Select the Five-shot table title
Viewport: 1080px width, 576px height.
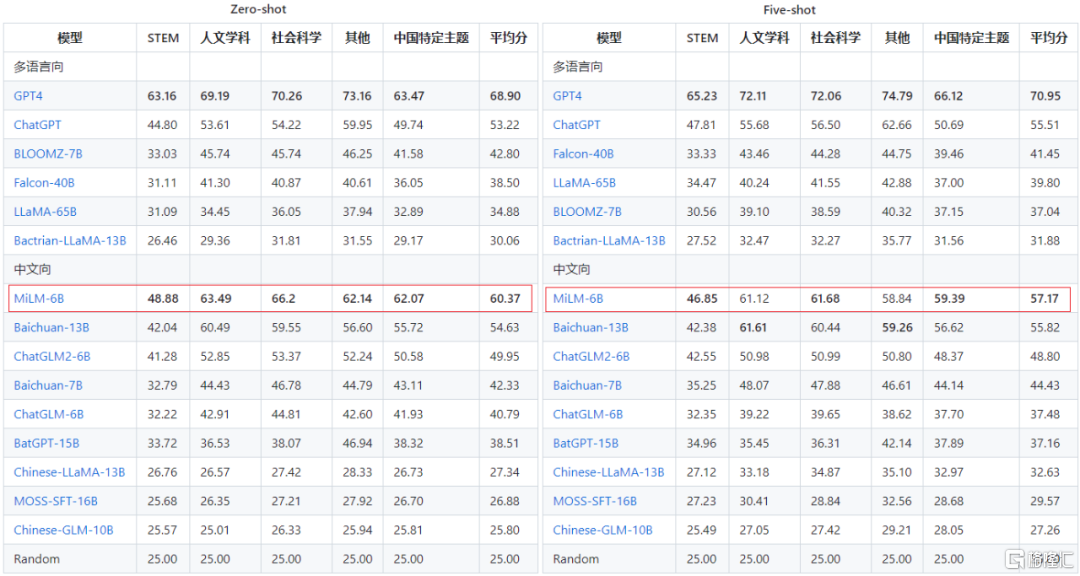pyautogui.click(x=789, y=10)
